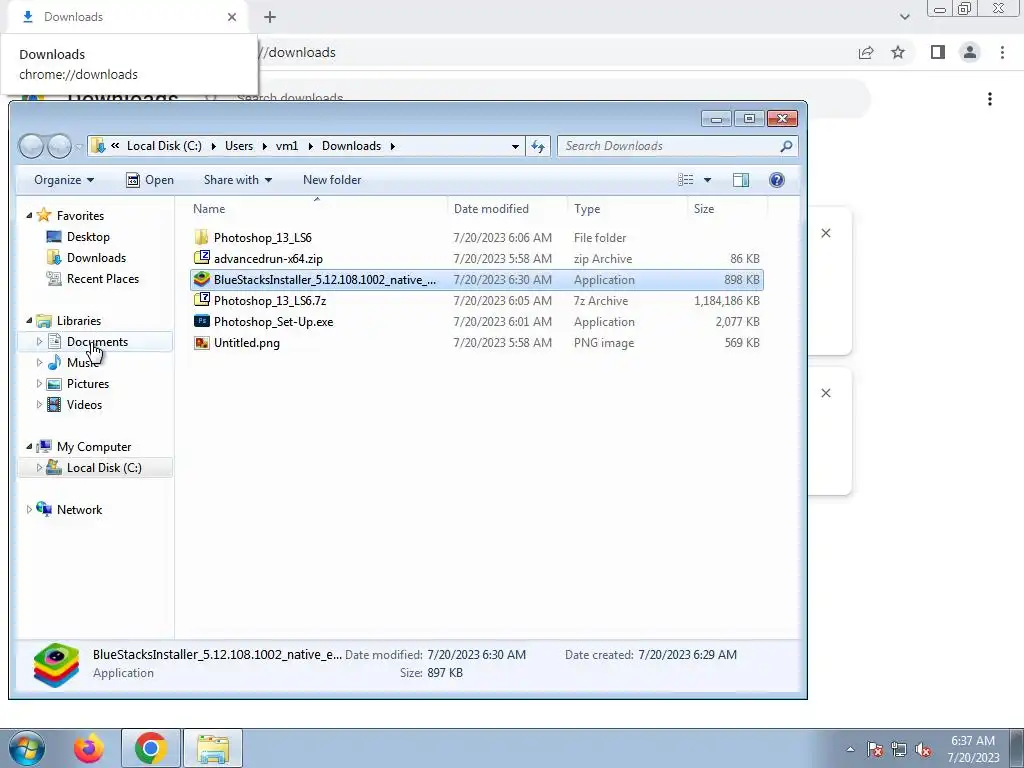Click the search magnifier icon in Explorer

point(786,146)
